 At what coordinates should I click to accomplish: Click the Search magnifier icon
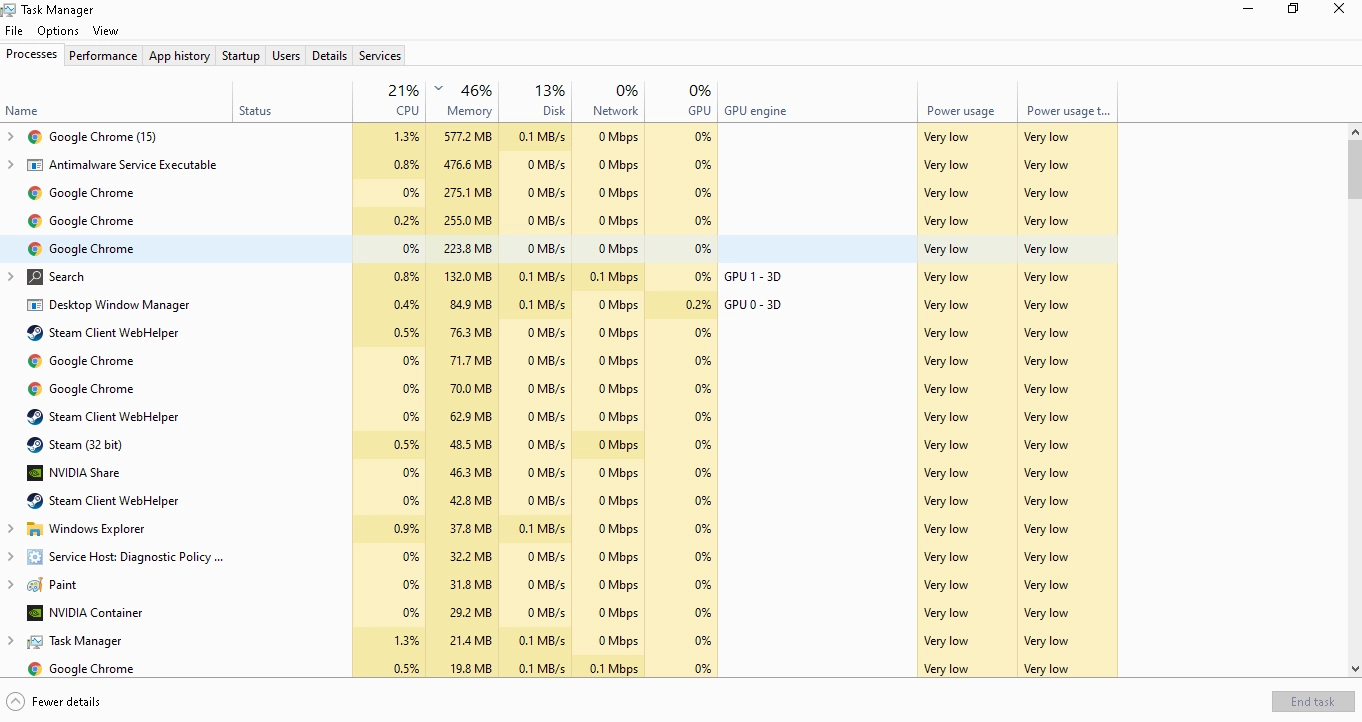pos(35,277)
